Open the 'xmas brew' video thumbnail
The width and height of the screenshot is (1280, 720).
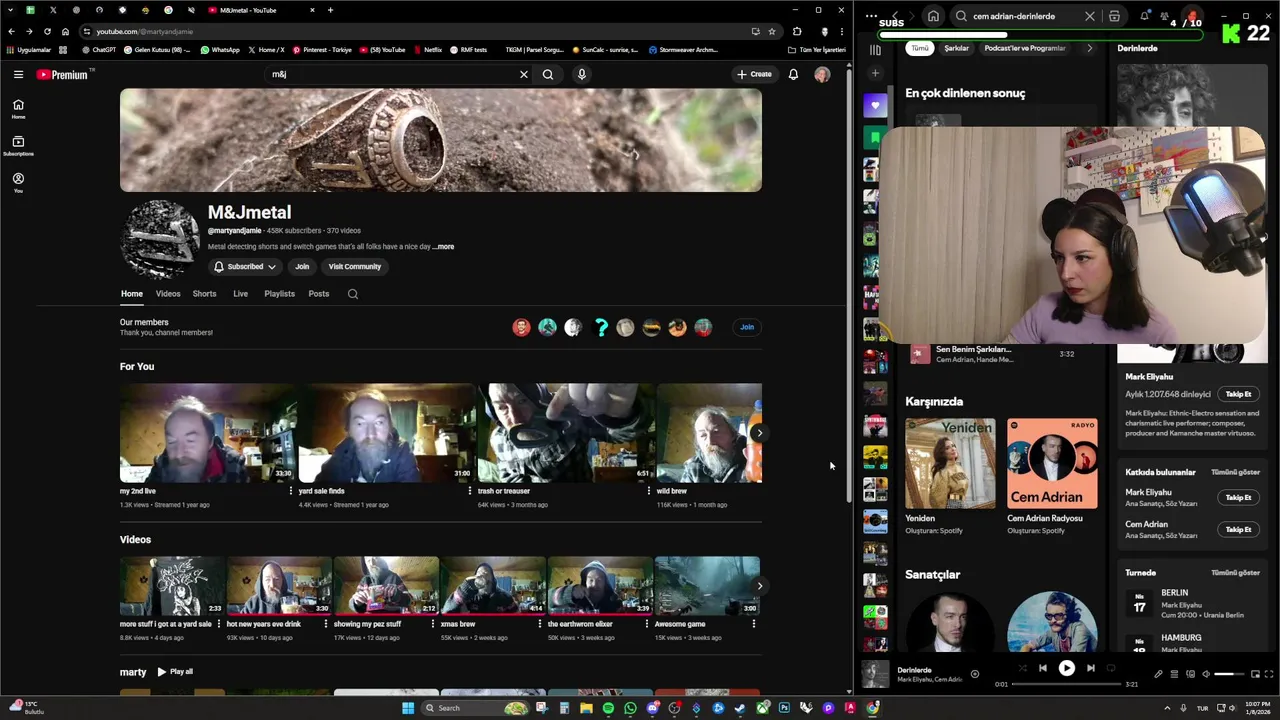pos(493,586)
